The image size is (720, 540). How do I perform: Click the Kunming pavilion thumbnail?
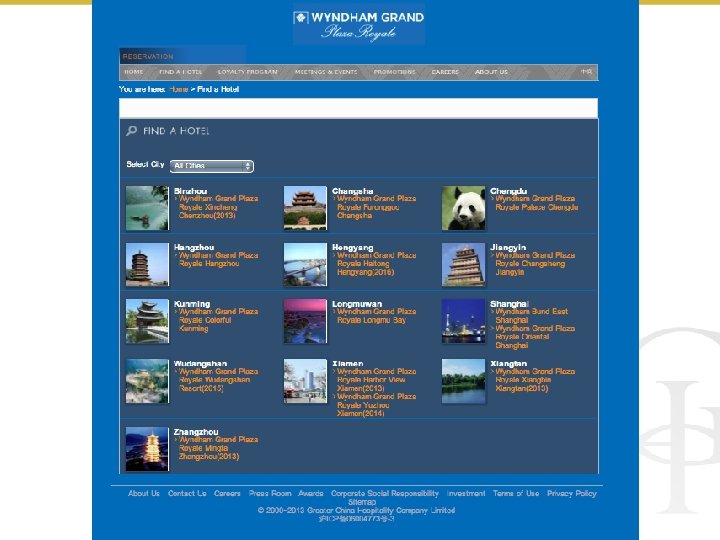(x=147, y=321)
